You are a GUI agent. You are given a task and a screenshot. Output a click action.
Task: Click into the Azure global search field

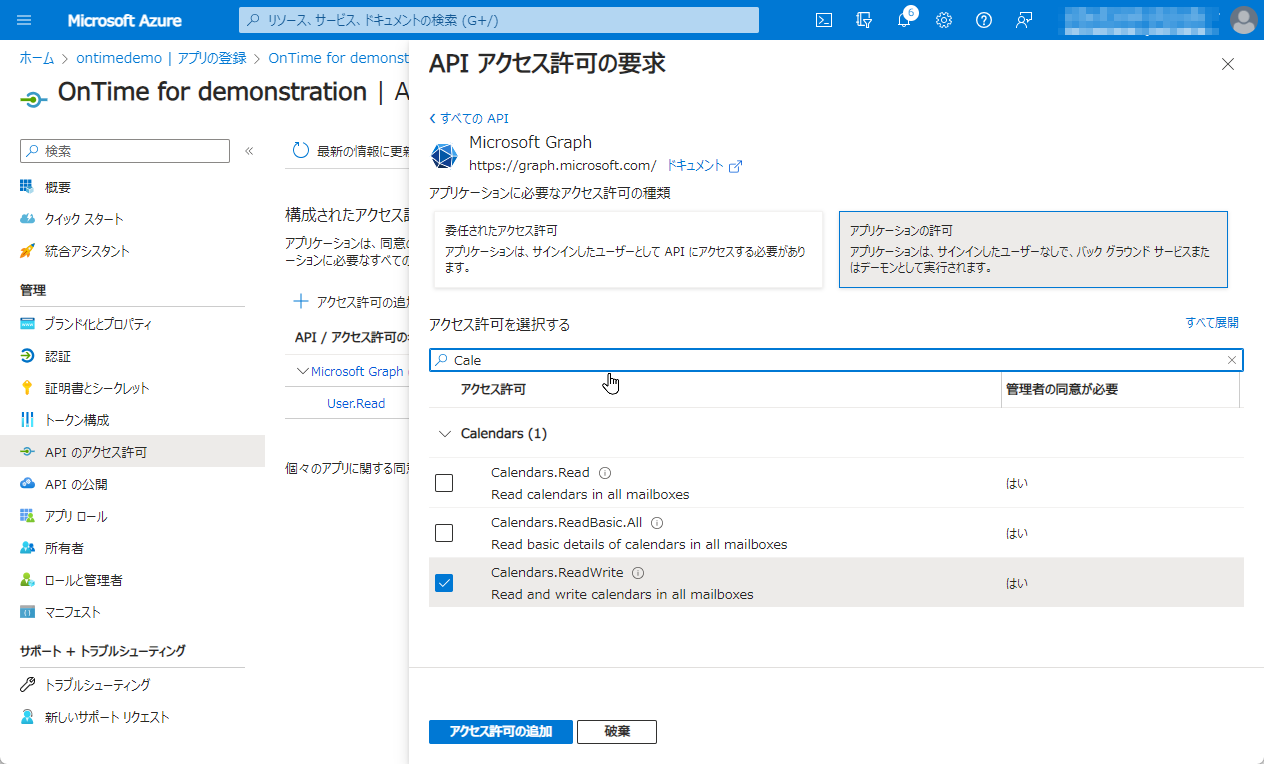tap(498, 20)
